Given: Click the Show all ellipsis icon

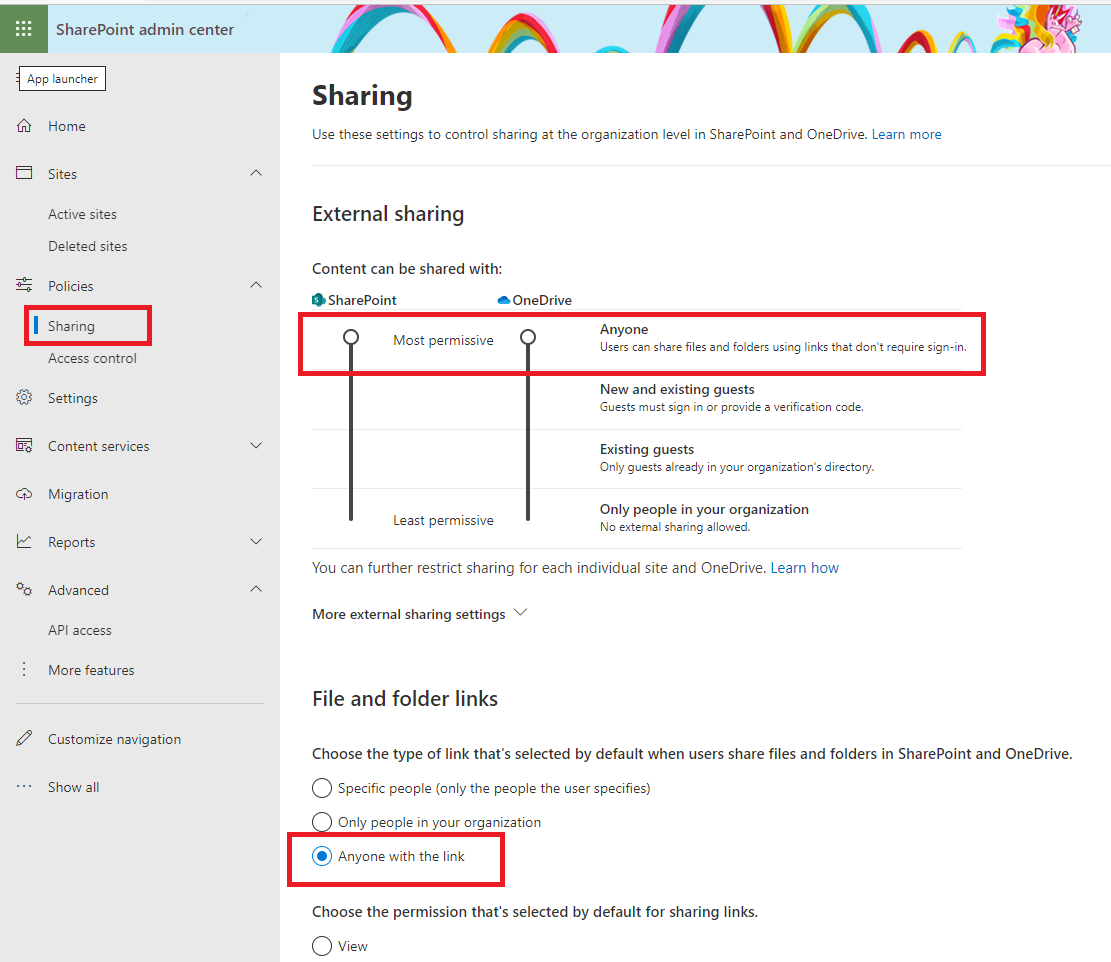Looking at the screenshot, I should [24, 786].
